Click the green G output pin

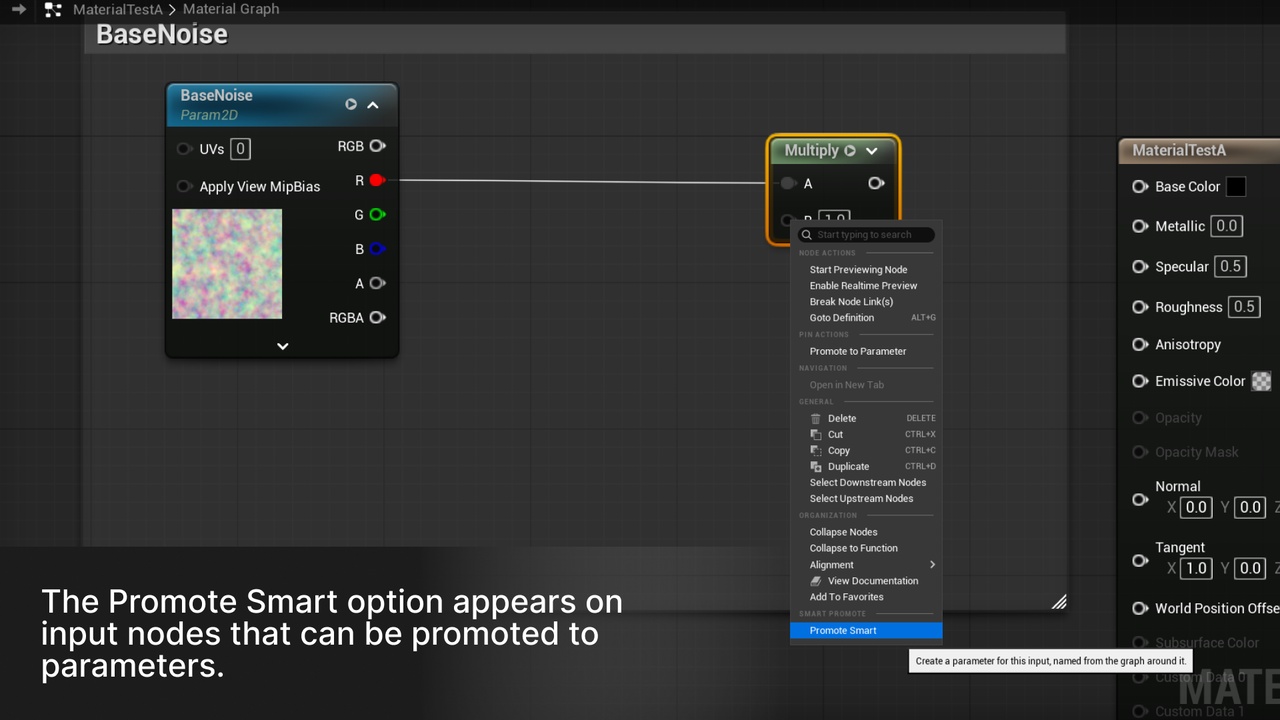[x=377, y=214]
